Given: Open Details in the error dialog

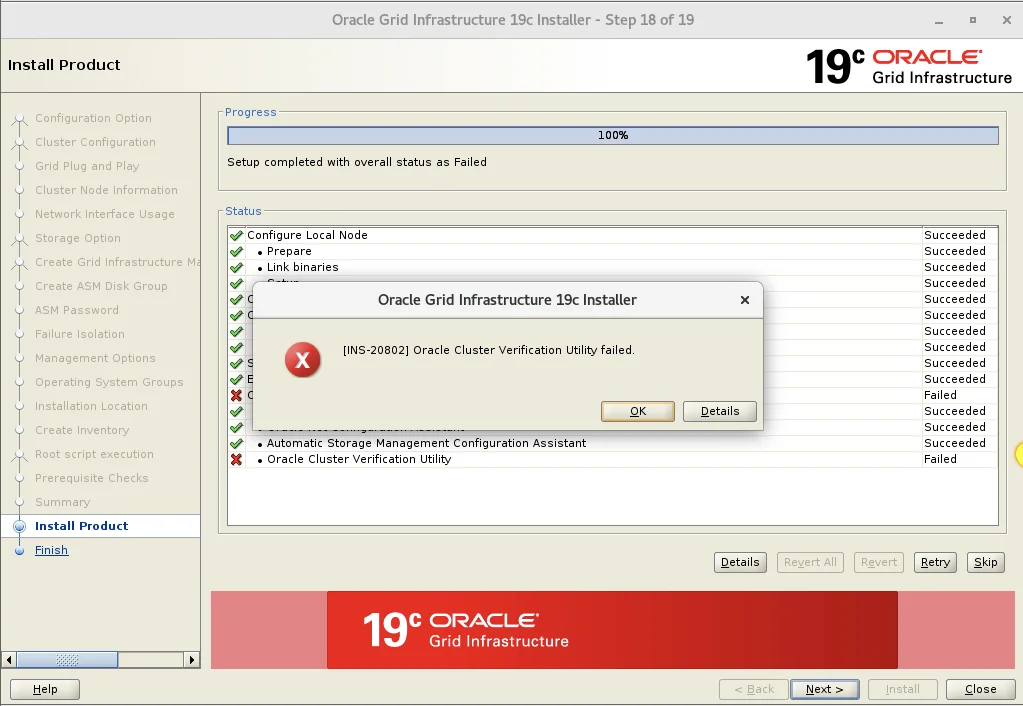Looking at the screenshot, I should [x=720, y=411].
